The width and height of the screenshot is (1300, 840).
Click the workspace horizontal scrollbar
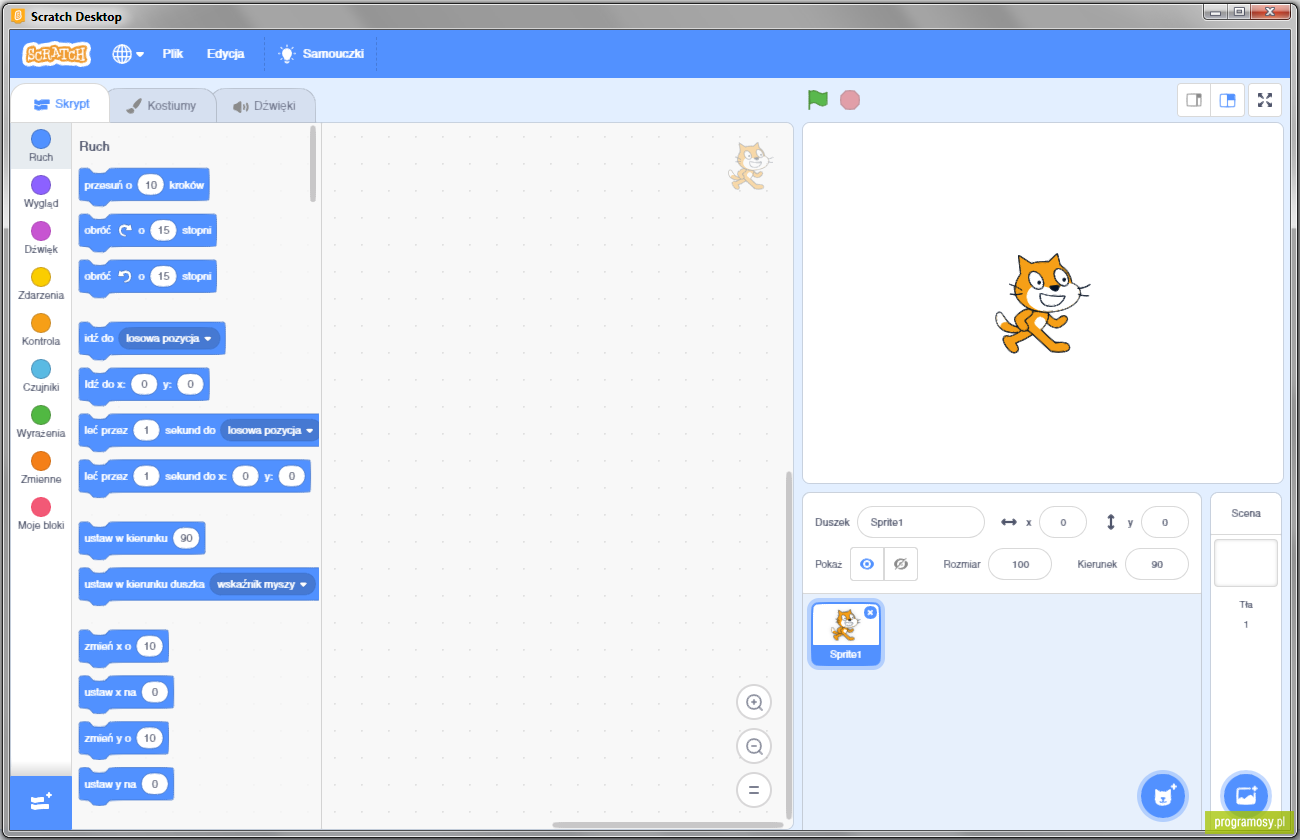(668, 825)
